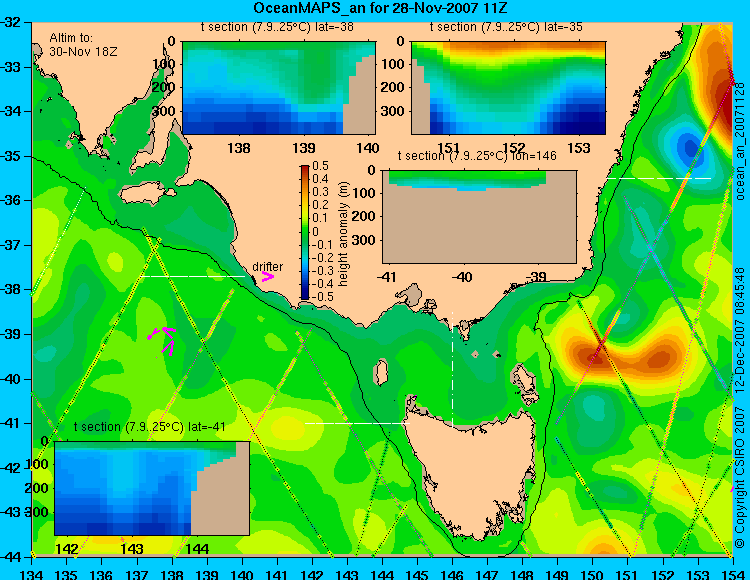Click the 0.5 tick on the color bar

click(320, 166)
